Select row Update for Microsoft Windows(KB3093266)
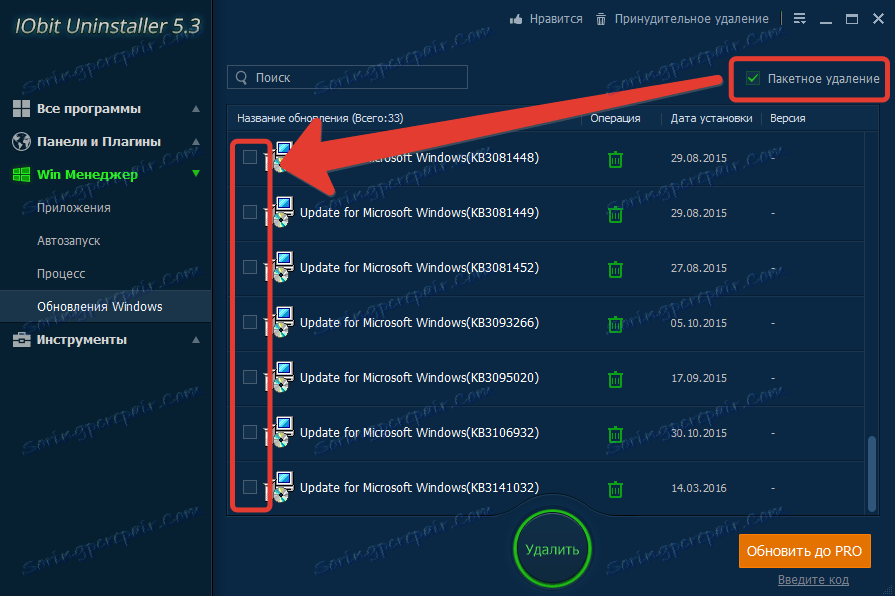This screenshot has height=596, width=895. pos(546,323)
